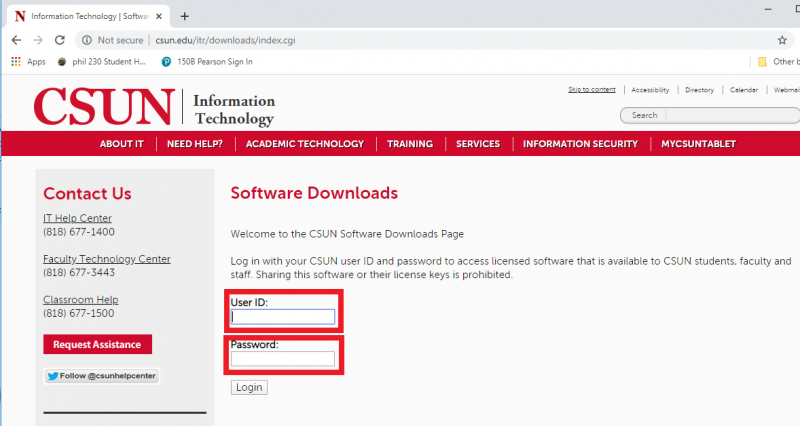Viewport: 800px width, 426px height.
Task: Click into the User ID field
Action: [x=283, y=317]
